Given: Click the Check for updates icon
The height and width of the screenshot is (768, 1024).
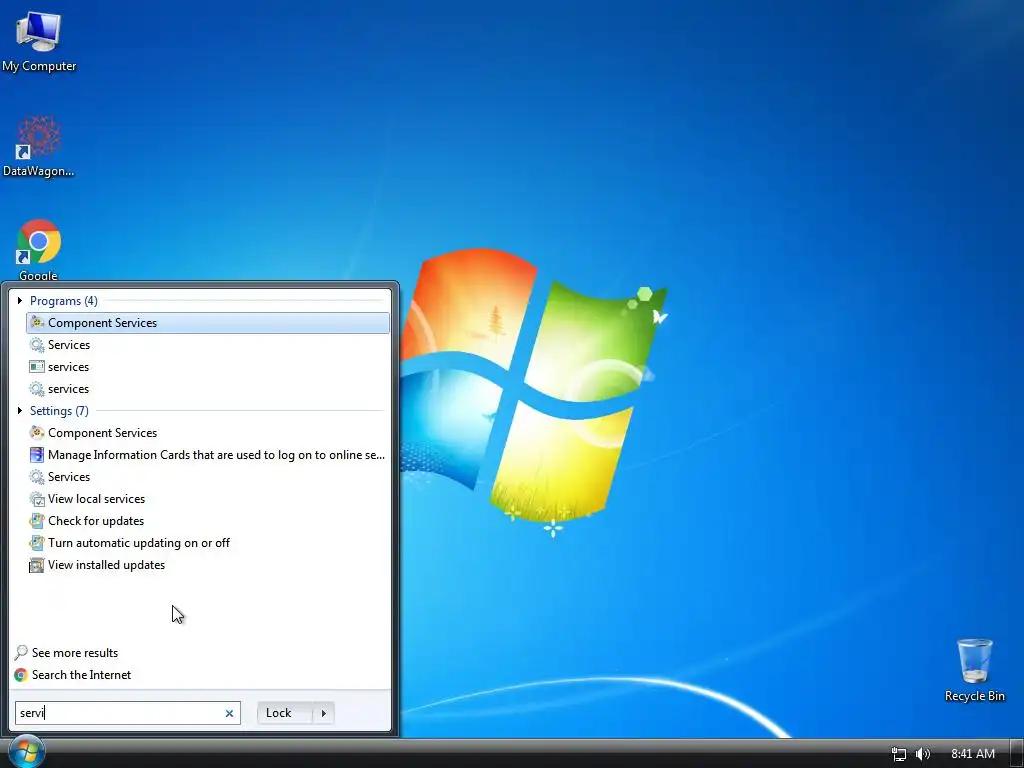Looking at the screenshot, I should tap(37, 520).
